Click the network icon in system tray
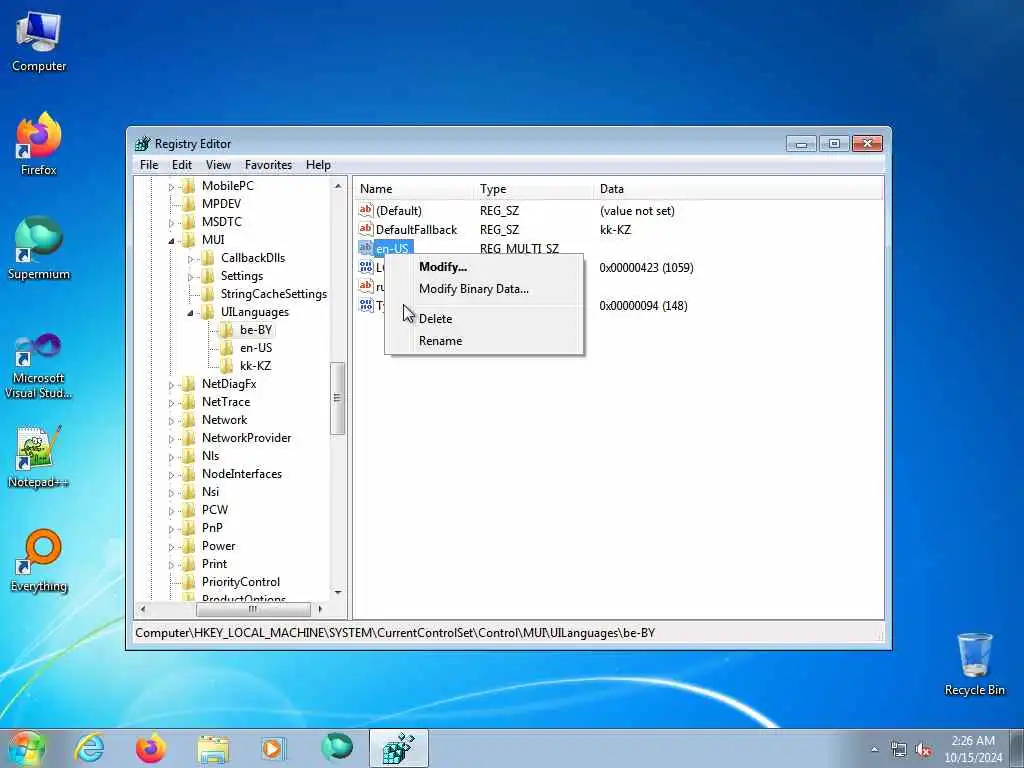 (899, 750)
